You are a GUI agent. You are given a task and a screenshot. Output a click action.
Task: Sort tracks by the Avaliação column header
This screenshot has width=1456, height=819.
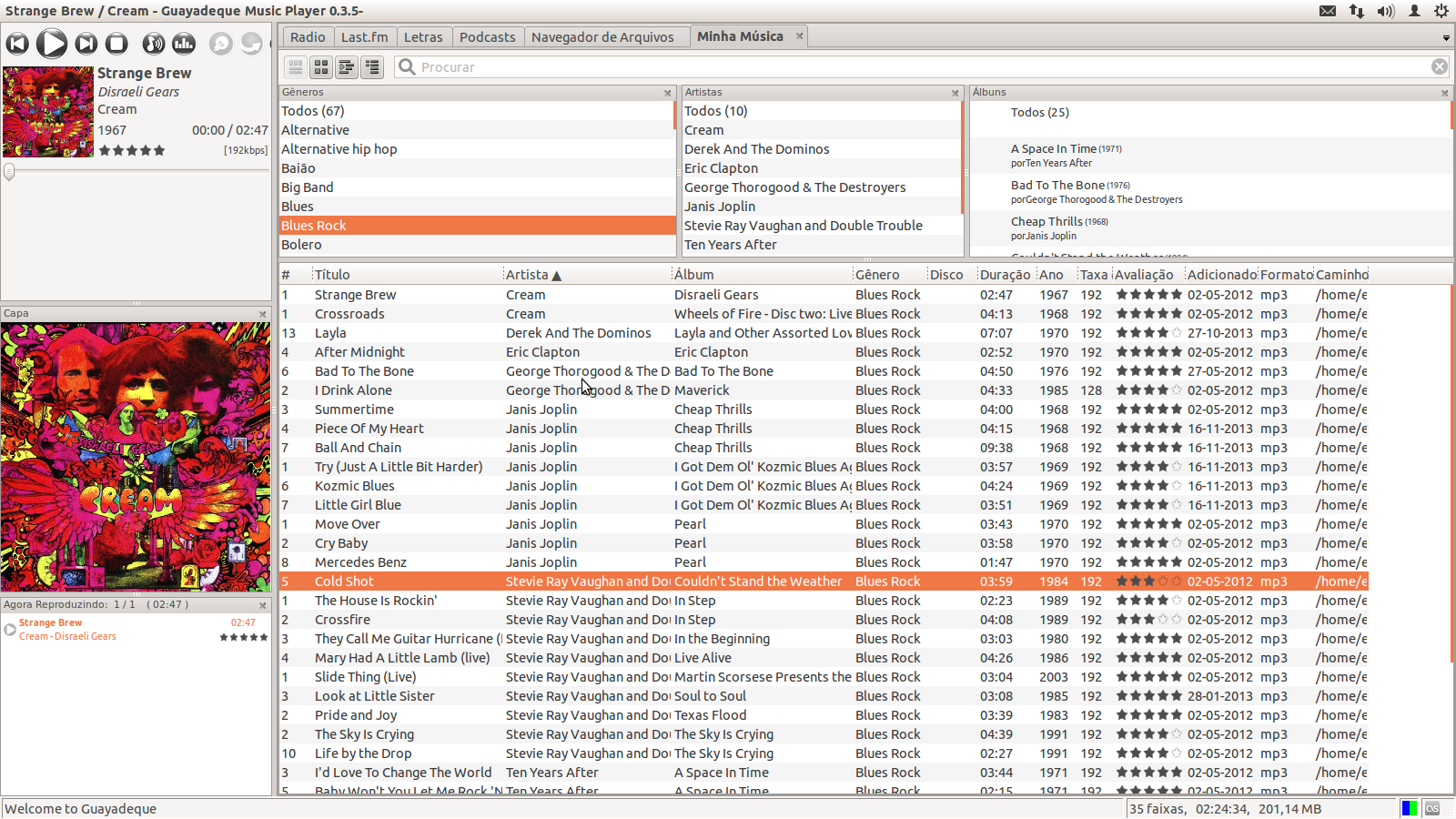click(1148, 275)
